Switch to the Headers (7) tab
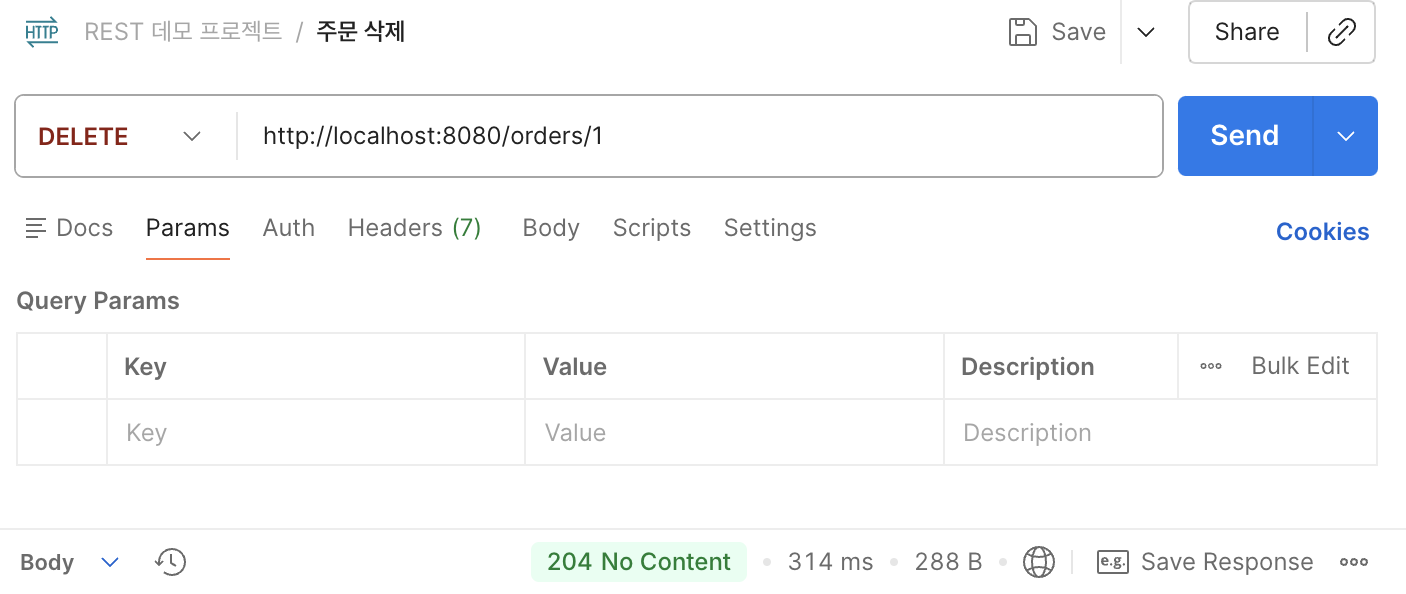The height and width of the screenshot is (594, 1406). click(x=414, y=228)
